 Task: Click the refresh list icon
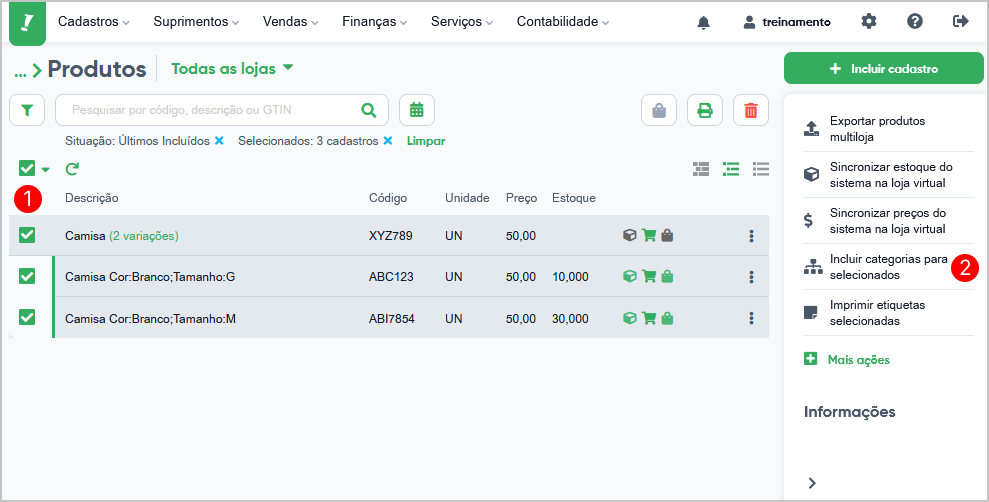72,169
